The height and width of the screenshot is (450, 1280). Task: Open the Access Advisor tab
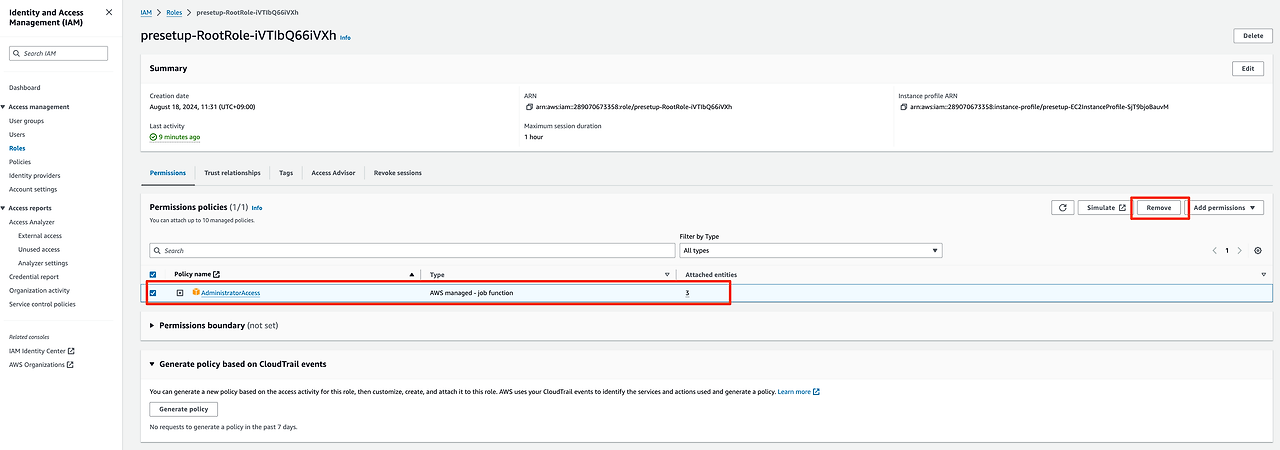(x=333, y=173)
